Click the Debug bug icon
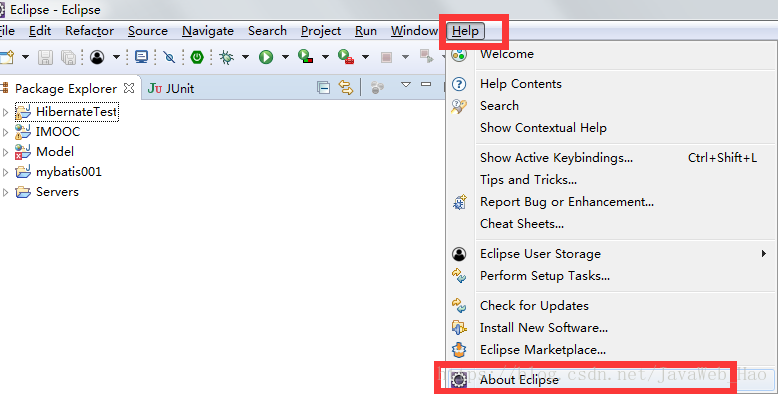This screenshot has height=394, width=778. click(x=227, y=57)
